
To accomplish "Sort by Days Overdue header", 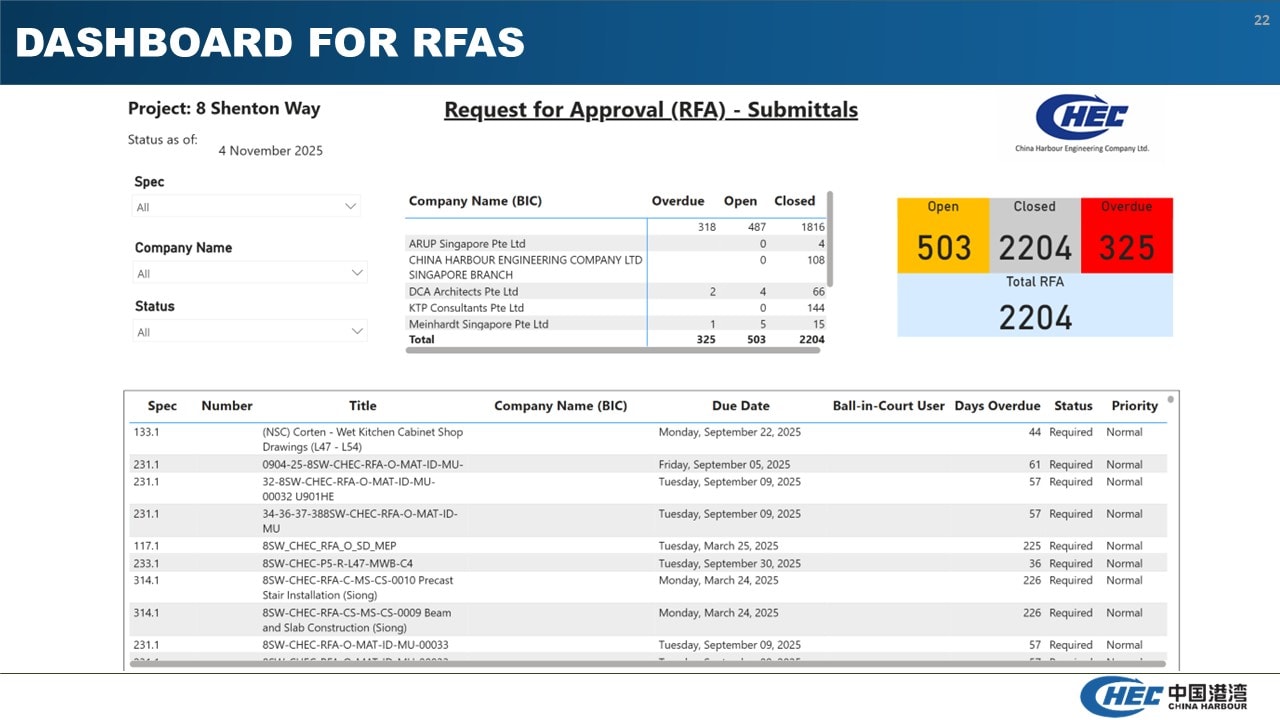I will pos(997,406).
